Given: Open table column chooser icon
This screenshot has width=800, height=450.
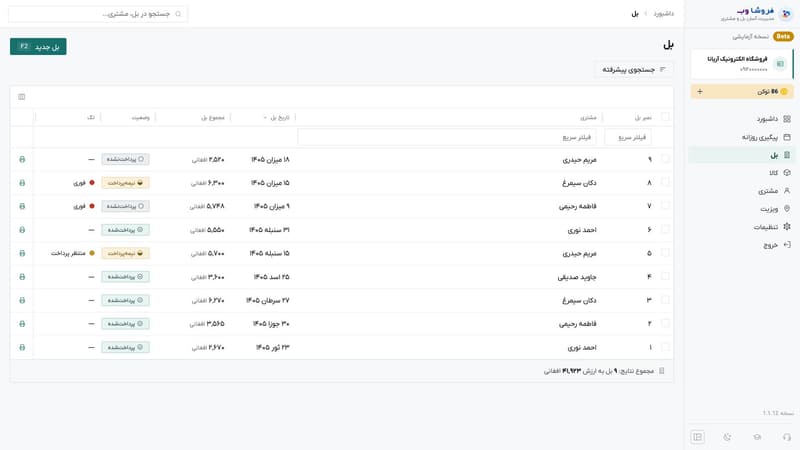Looking at the screenshot, I should pos(21,96).
